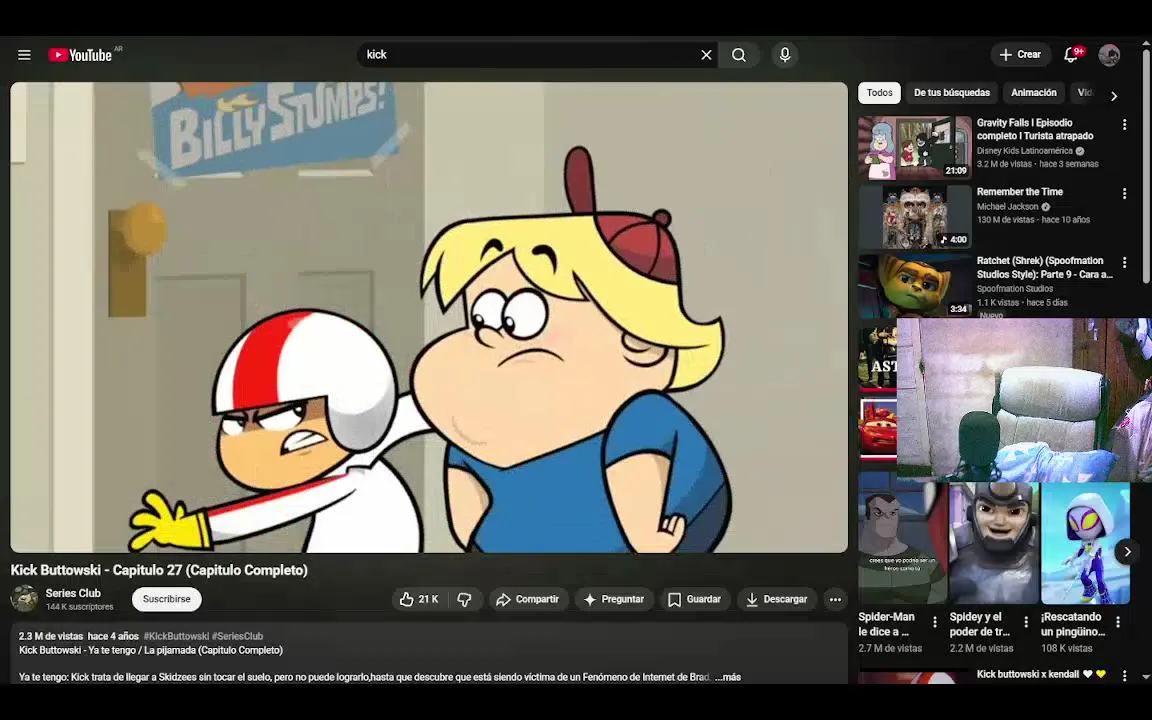
Task: Open options for Remember the Time
Action: pyautogui.click(x=1124, y=193)
